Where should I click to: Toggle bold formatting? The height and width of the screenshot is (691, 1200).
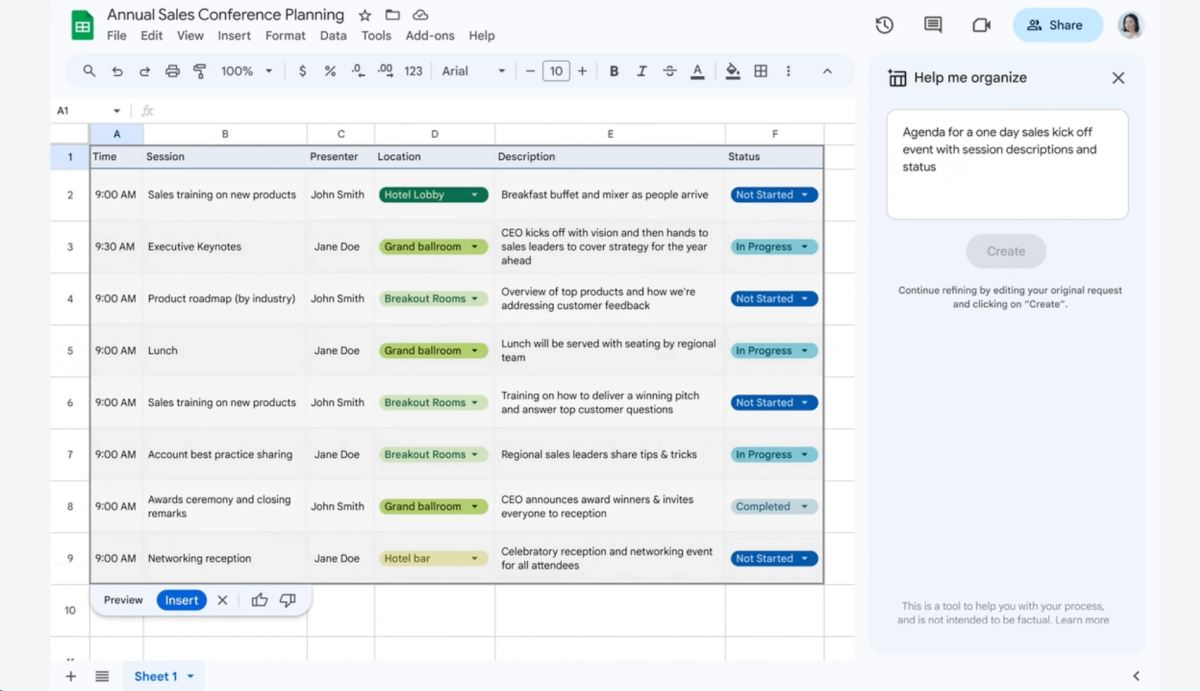point(613,71)
